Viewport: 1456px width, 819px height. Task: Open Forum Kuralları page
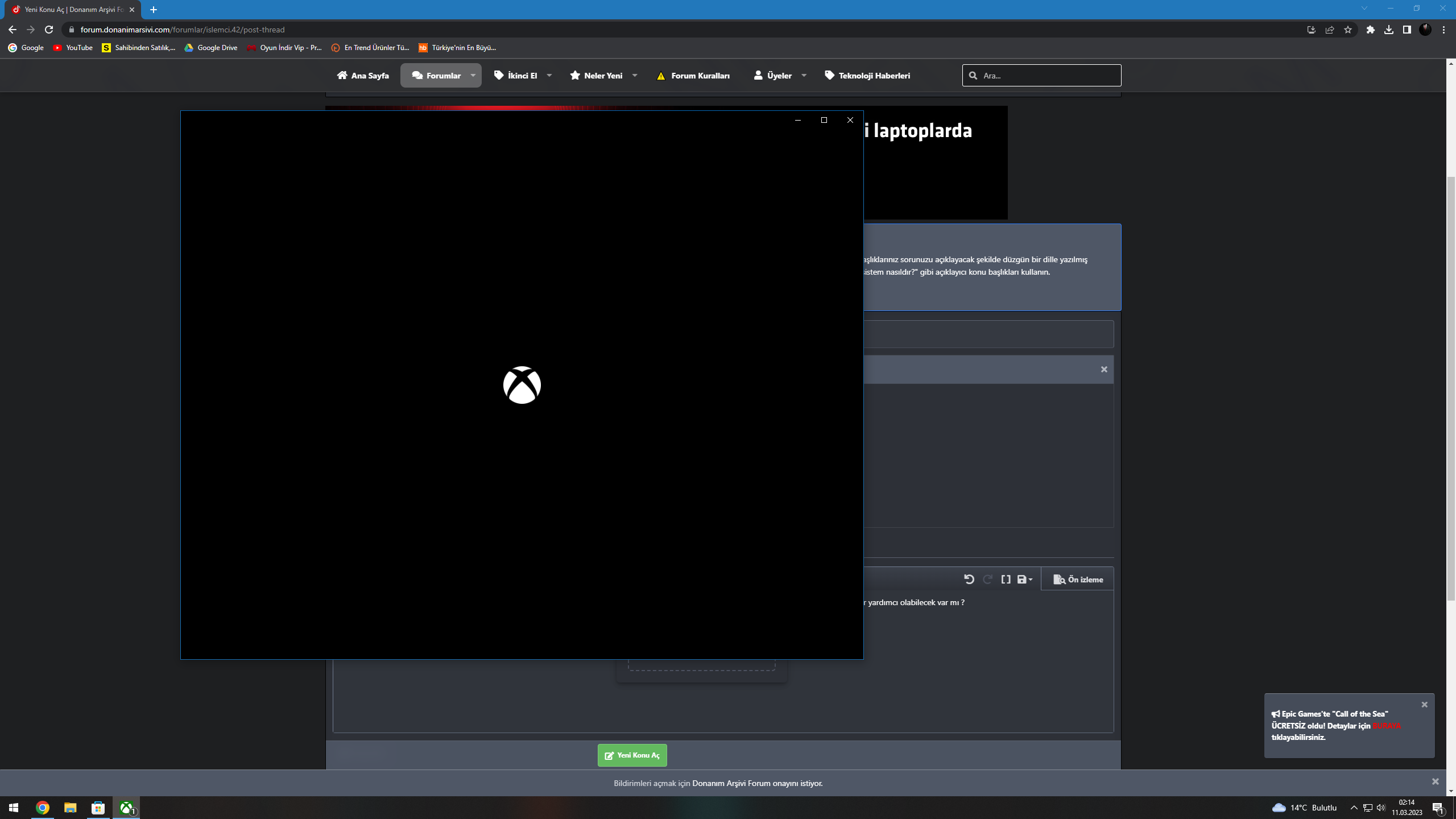coord(693,76)
